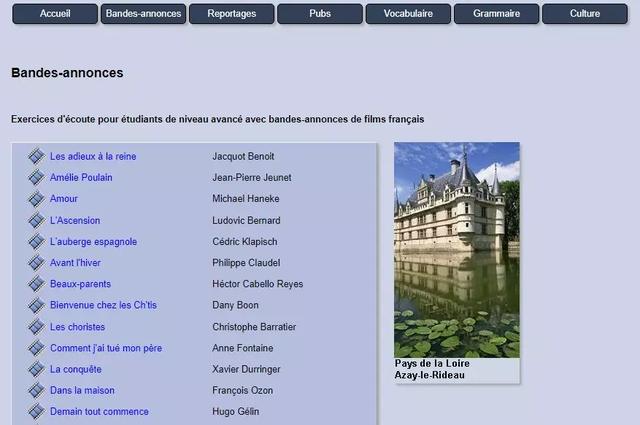Click director name Dany Boon
Screen dimensions: 640x425
[236, 305]
